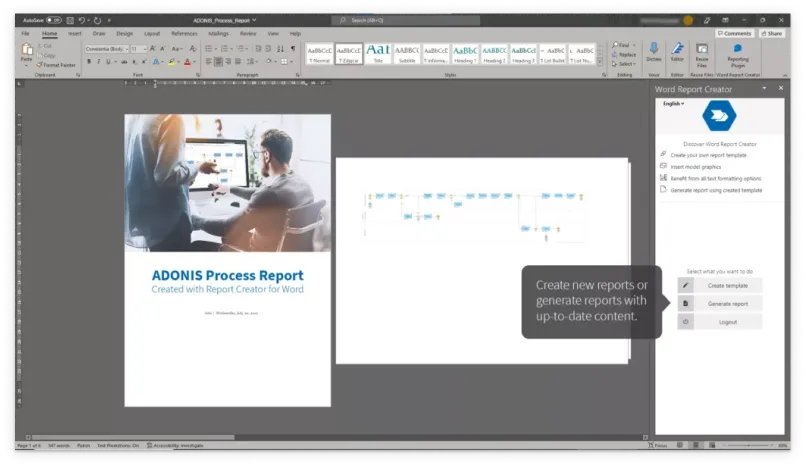This screenshot has width=806, height=467.
Task: Open the Font dialog launcher
Action: tap(198, 75)
